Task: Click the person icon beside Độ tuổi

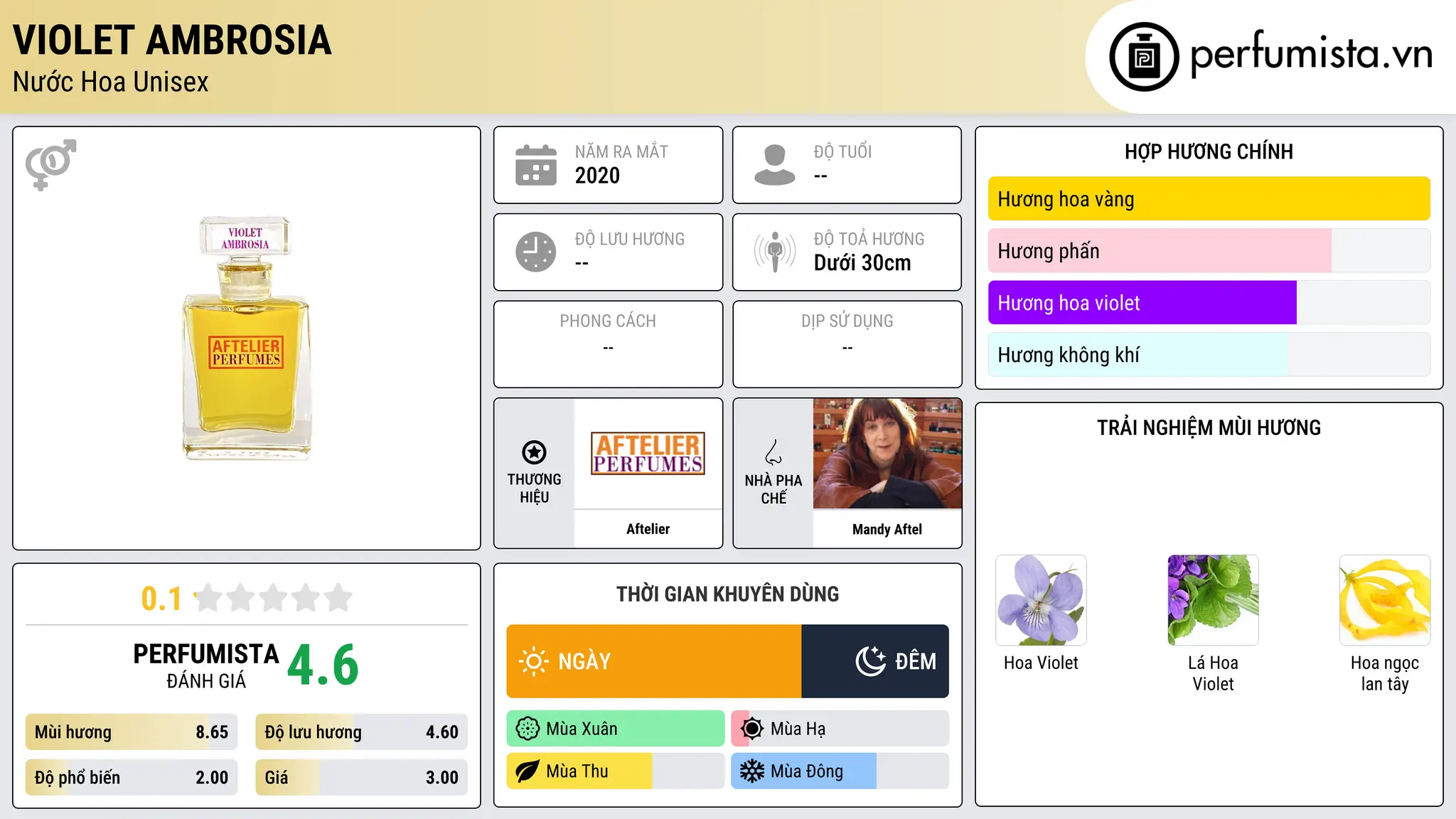Action: (x=775, y=165)
